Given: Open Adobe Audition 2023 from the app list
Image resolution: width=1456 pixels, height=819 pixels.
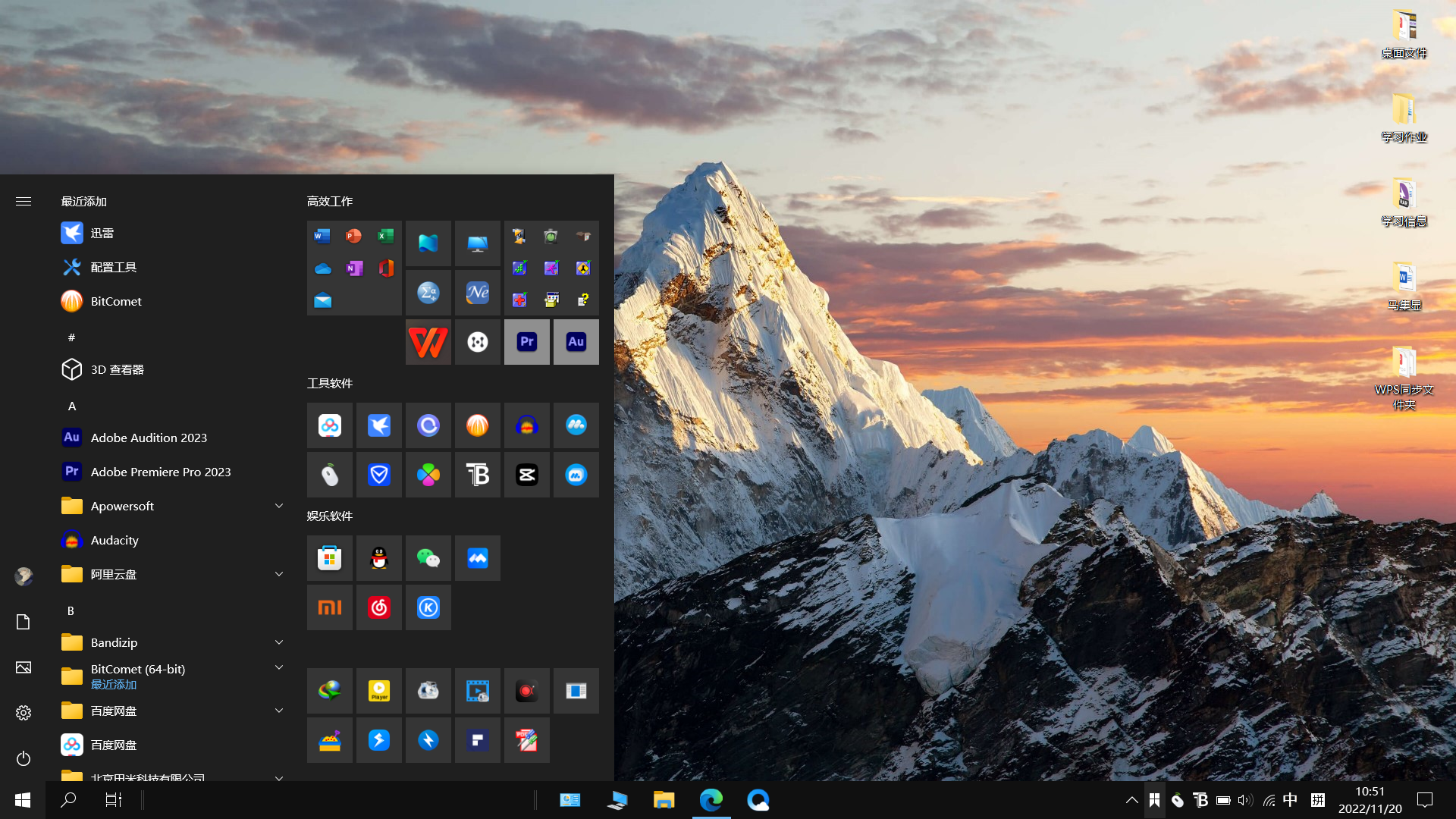Looking at the screenshot, I should [149, 438].
